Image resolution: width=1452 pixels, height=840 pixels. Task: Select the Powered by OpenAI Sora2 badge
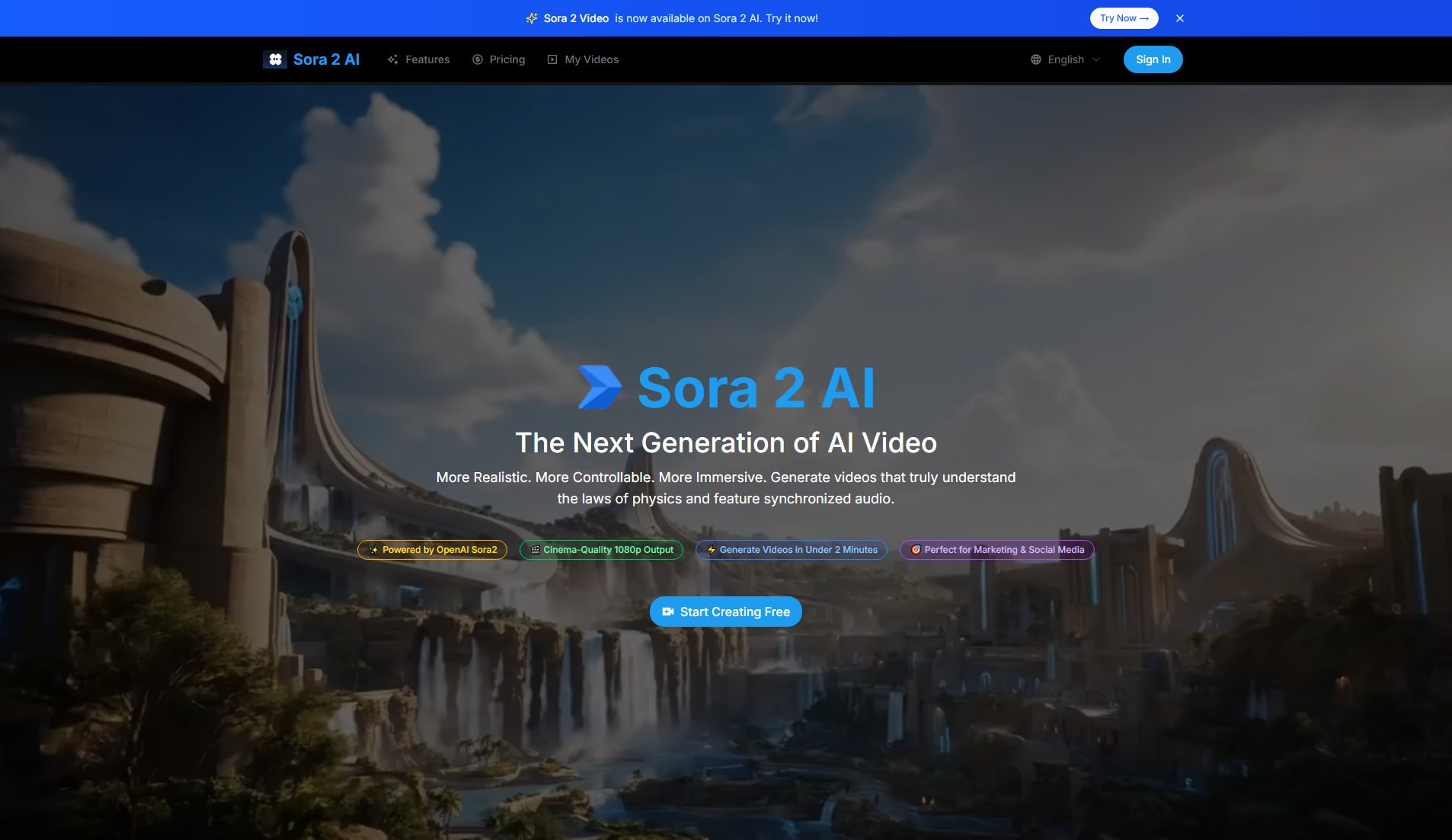[432, 550]
